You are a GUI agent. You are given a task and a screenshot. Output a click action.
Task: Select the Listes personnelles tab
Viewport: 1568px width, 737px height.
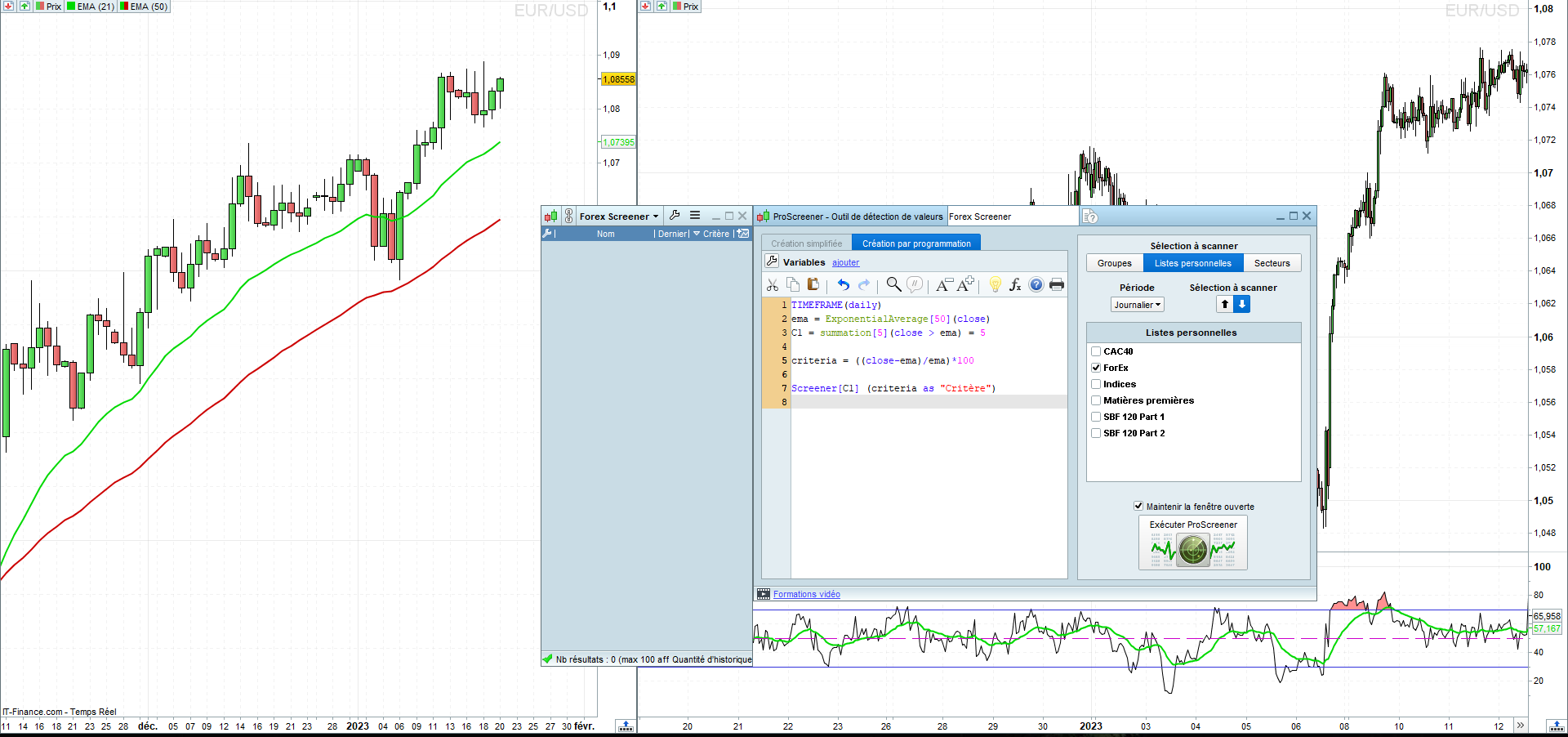(1192, 263)
